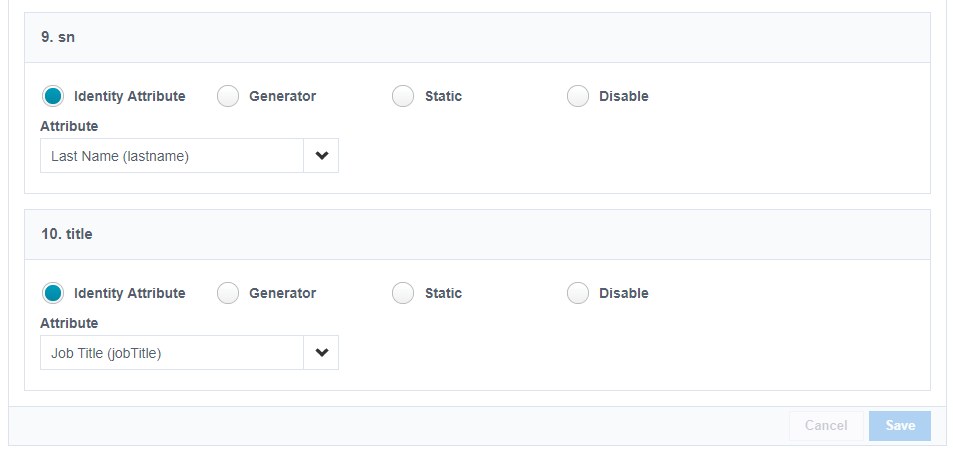Choose the Generator radio circle under sn
This screenshot has height=459, width=953.
228,96
